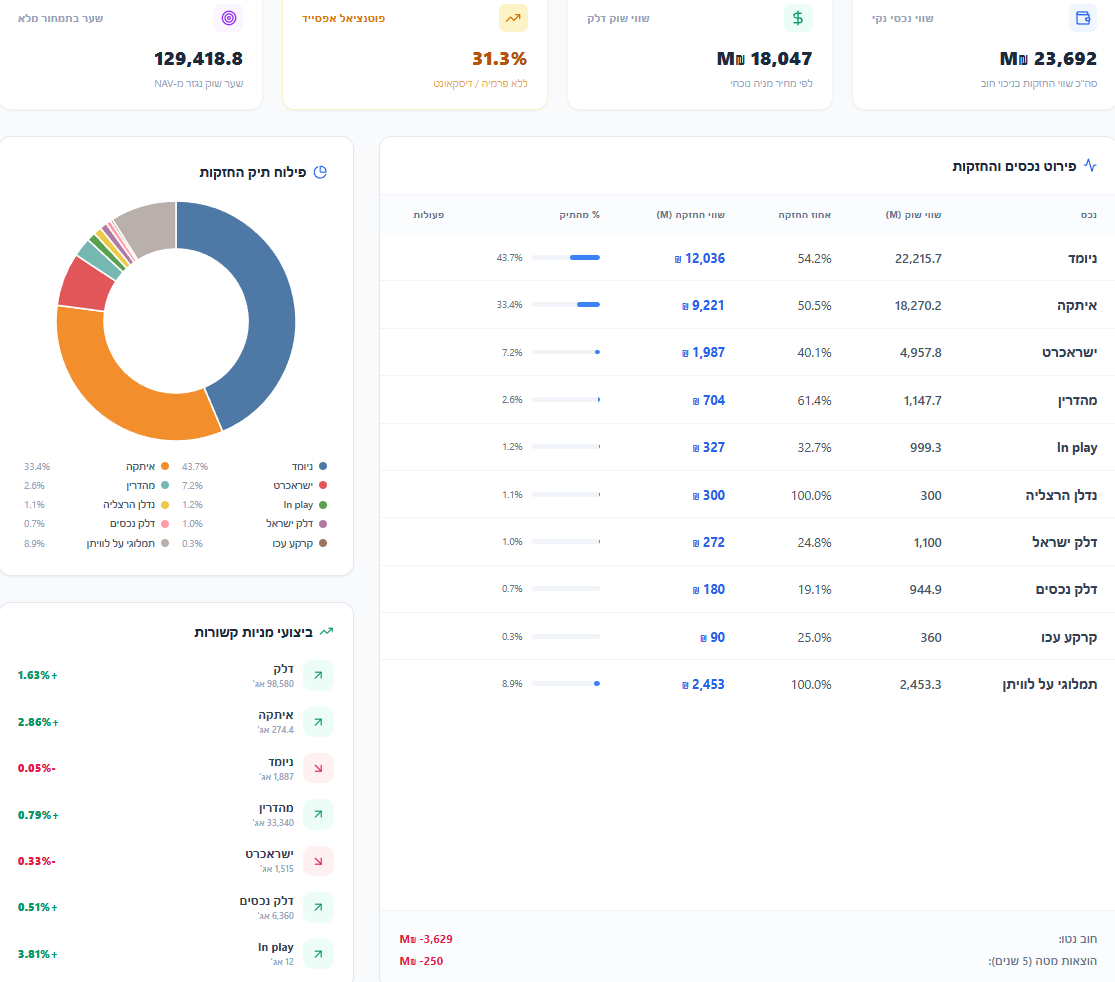Select the ניומד asset row name
This screenshot has width=1115, height=982.
click(x=1082, y=258)
